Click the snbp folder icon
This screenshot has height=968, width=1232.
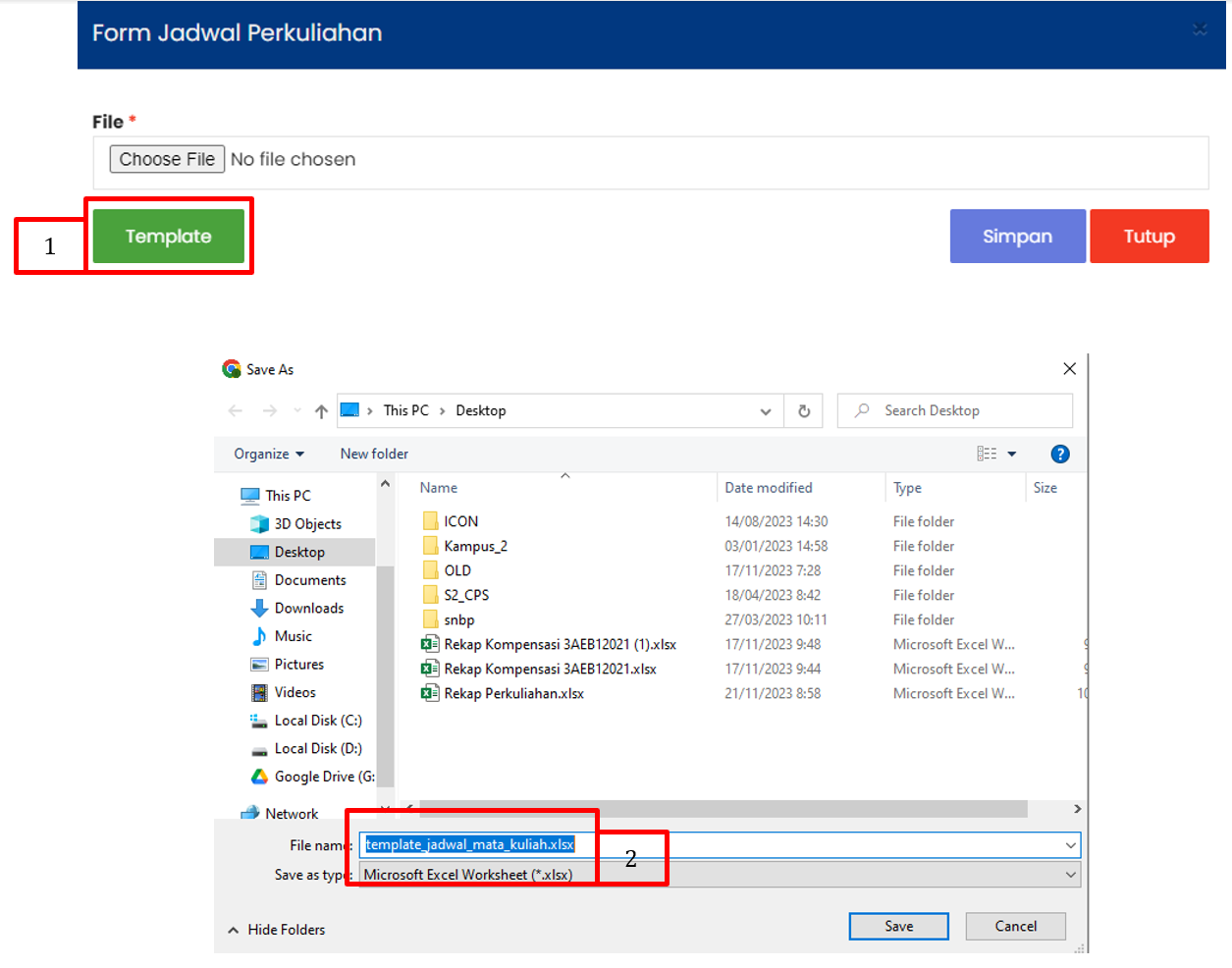(x=430, y=619)
